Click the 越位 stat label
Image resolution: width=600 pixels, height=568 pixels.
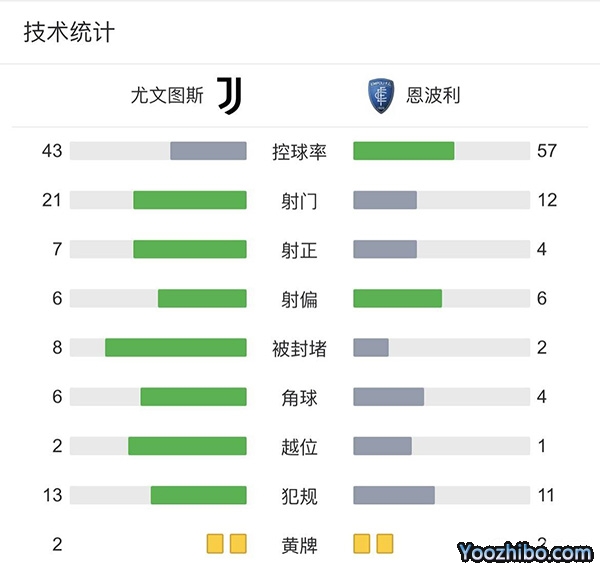pos(300,446)
